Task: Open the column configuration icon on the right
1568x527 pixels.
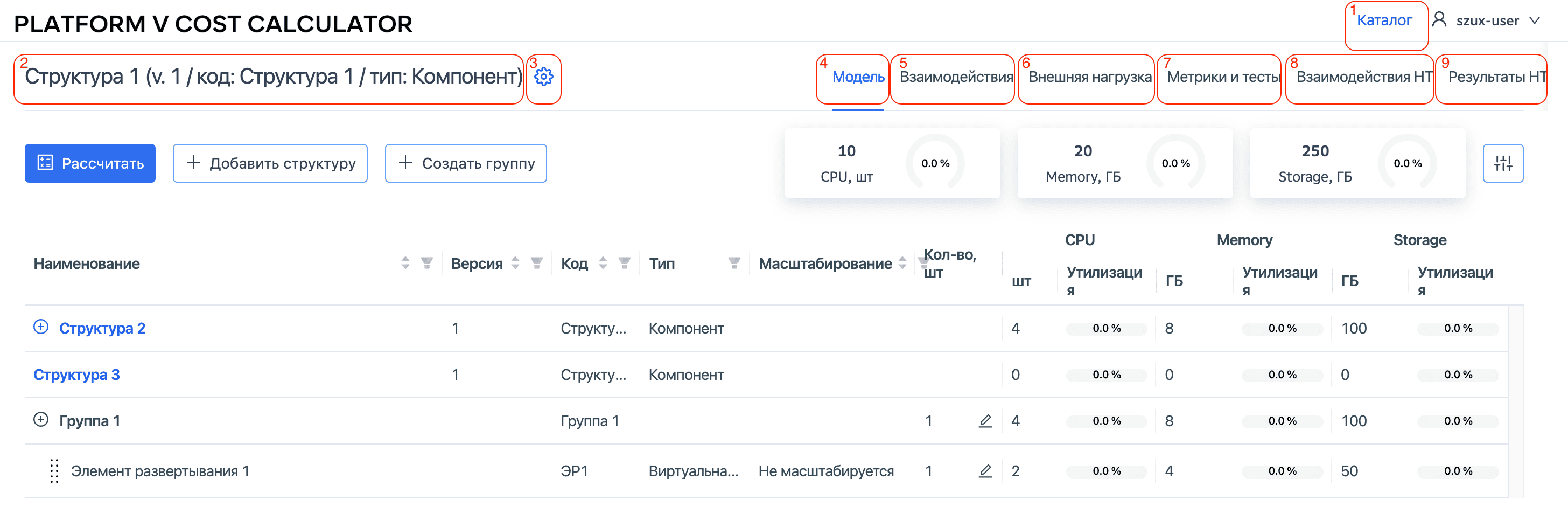Action: pyautogui.click(x=1503, y=163)
